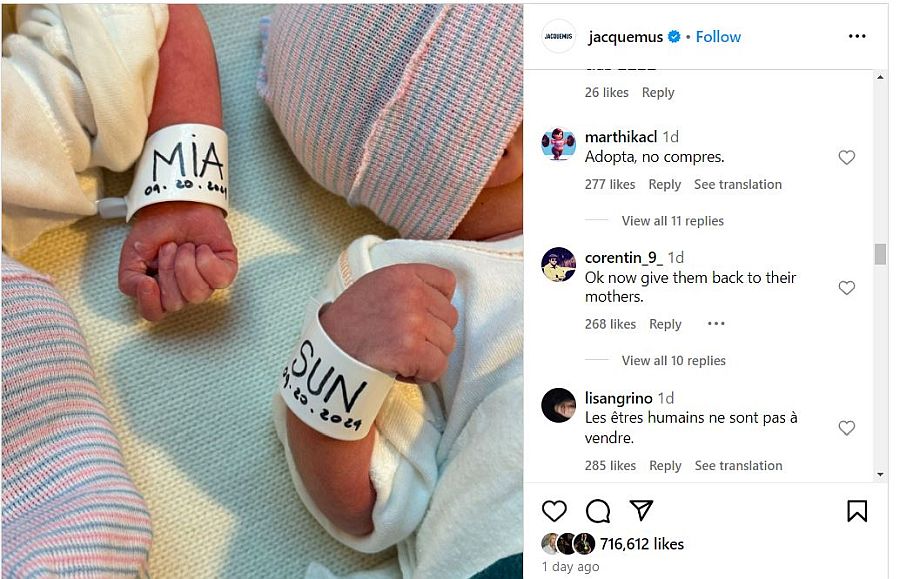Share the post via paper plane icon
Screen dimensions: 900x579
[641, 510]
